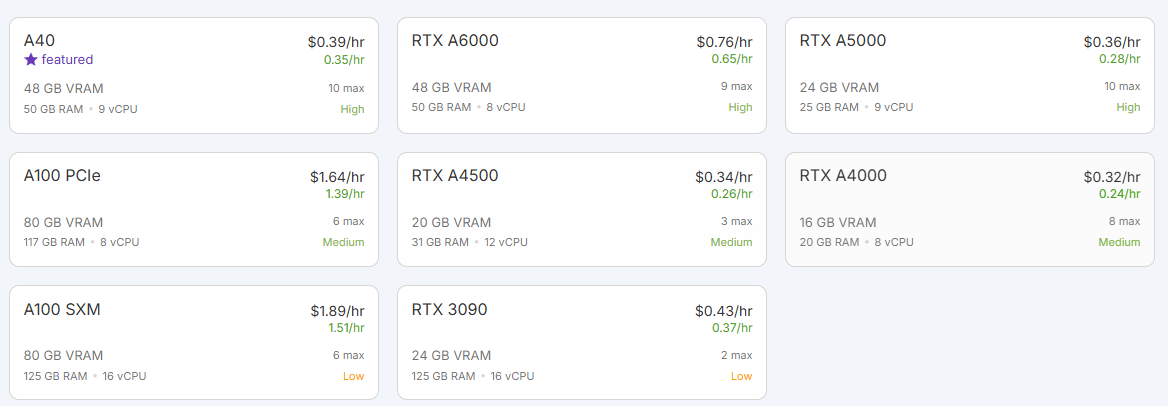Click the 1.51/hr discounted price on A100 SXM
This screenshot has height=406, width=1168.
click(x=346, y=327)
